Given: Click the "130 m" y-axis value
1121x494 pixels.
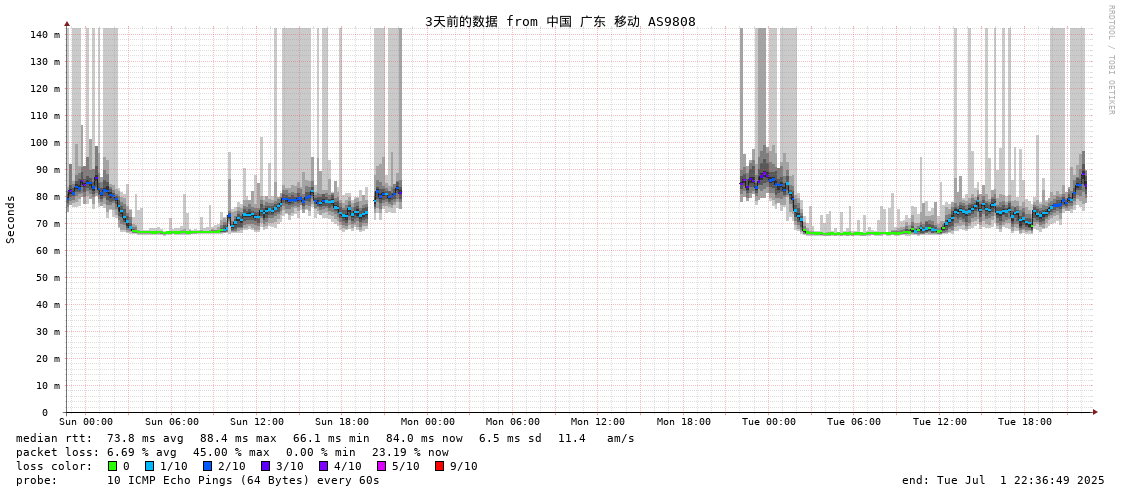Looking at the screenshot, I should coord(46,61).
